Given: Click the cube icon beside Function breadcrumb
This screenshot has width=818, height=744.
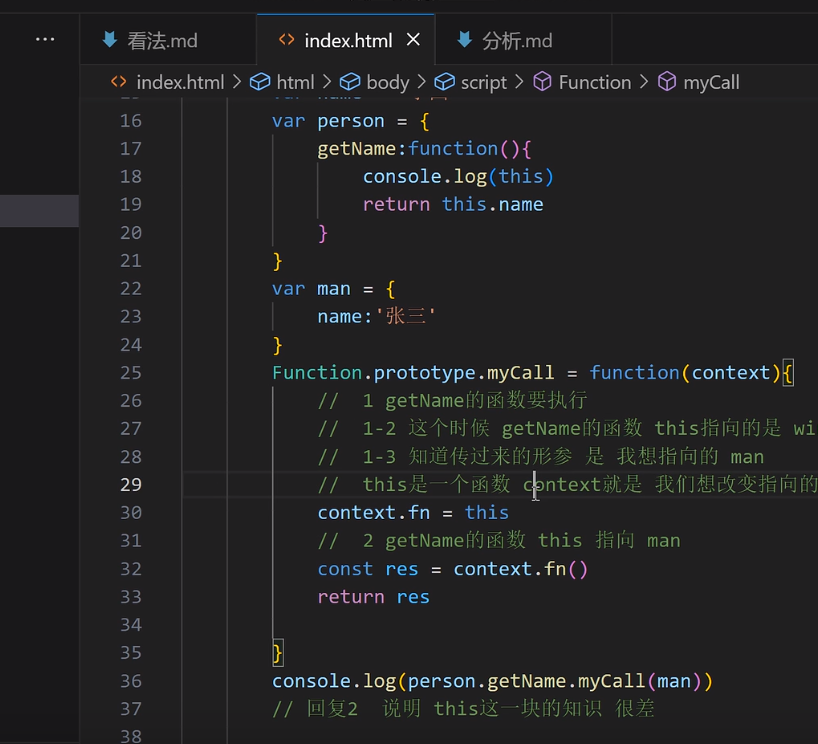Looking at the screenshot, I should [x=542, y=82].
